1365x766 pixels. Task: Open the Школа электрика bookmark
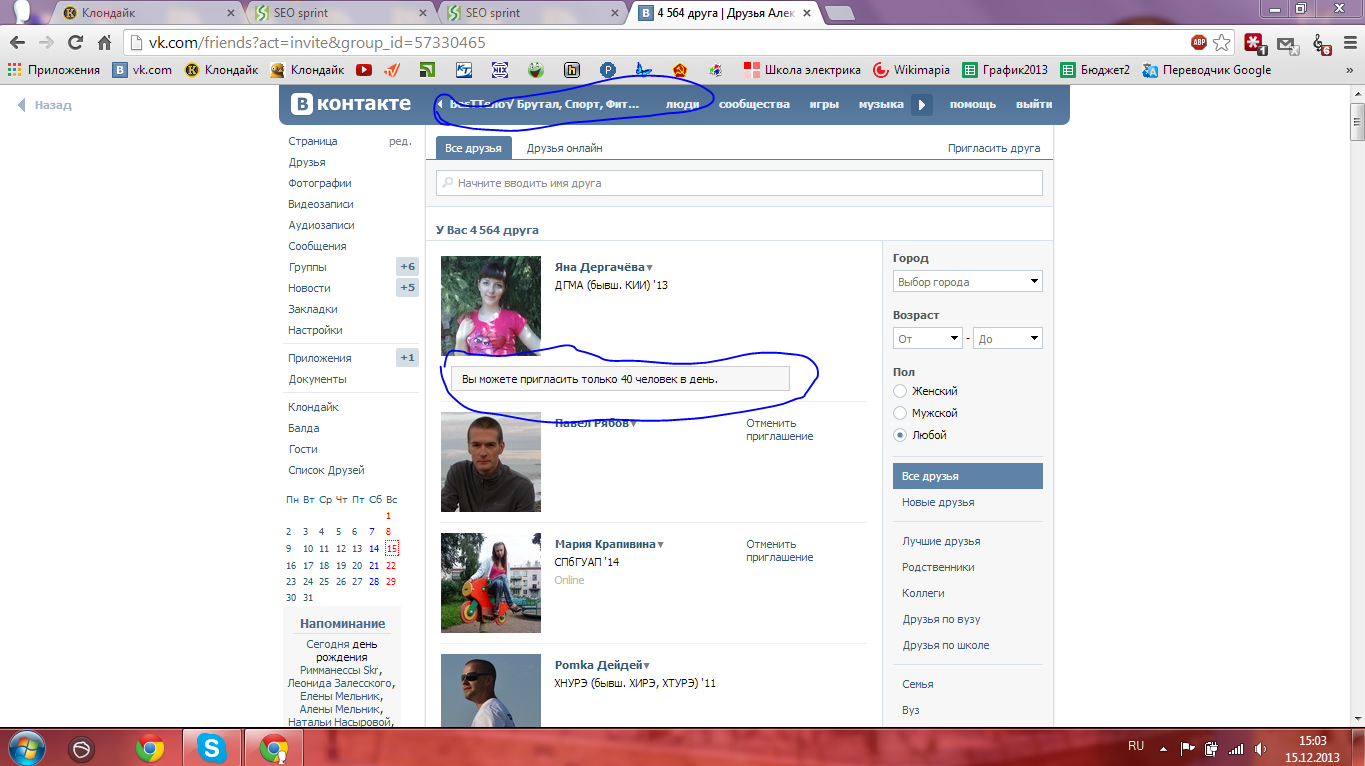(802, 70)
